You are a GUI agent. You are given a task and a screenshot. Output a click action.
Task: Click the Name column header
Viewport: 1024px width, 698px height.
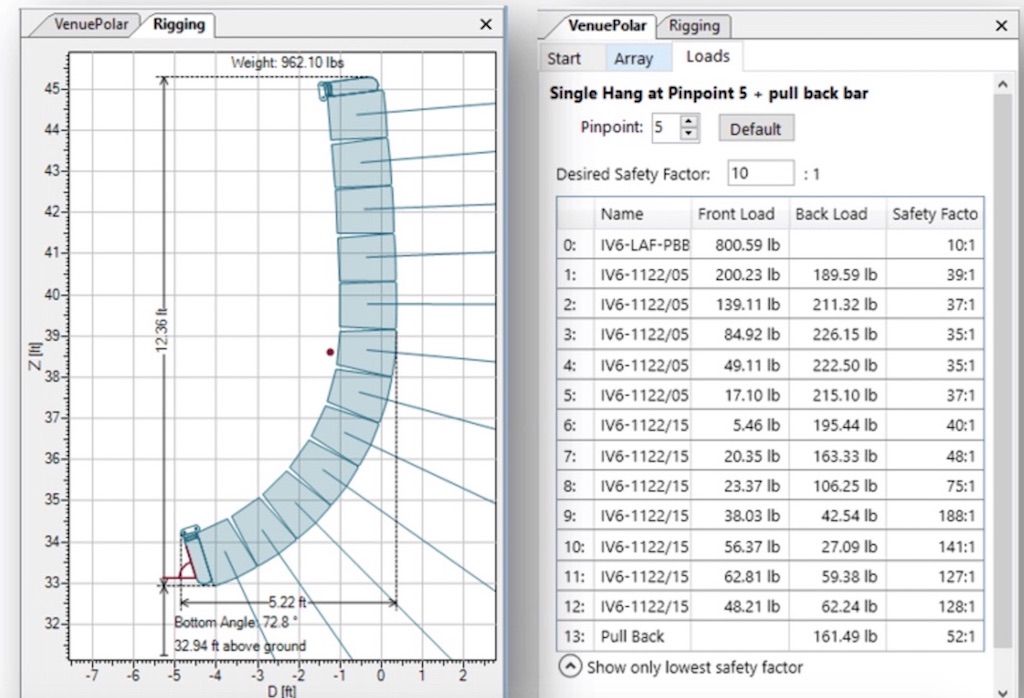tap(622, 214)
